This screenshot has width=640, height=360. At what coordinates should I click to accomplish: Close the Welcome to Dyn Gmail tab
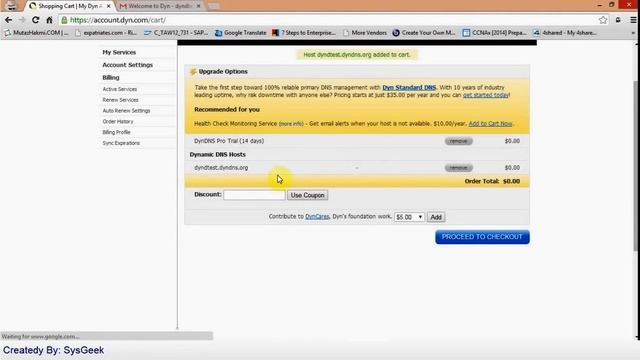pos(198,6)
